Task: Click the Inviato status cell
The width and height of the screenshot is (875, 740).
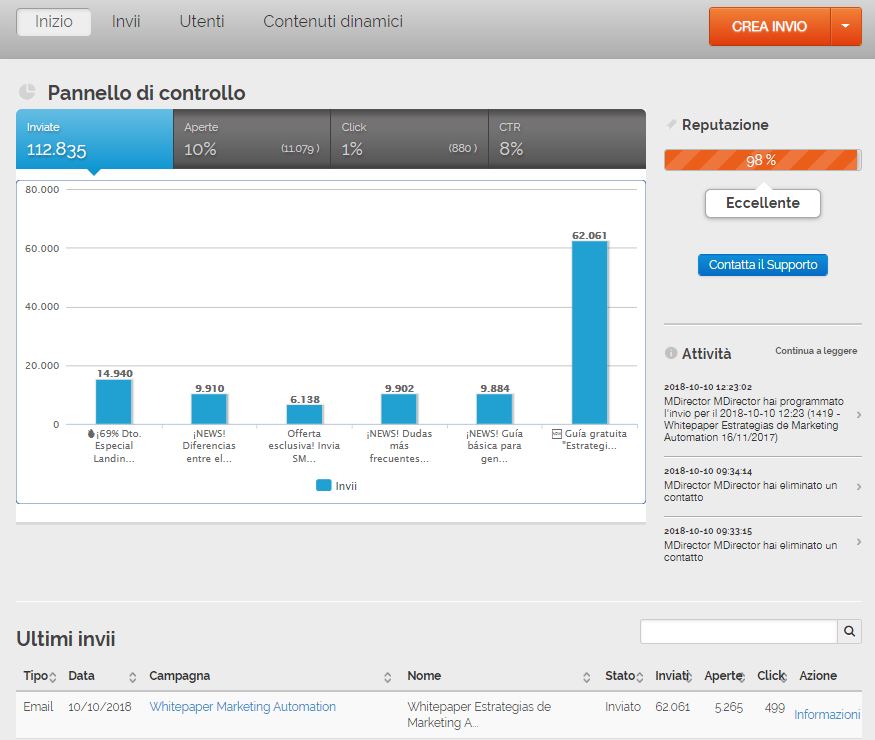Action: tap(623, 707)
